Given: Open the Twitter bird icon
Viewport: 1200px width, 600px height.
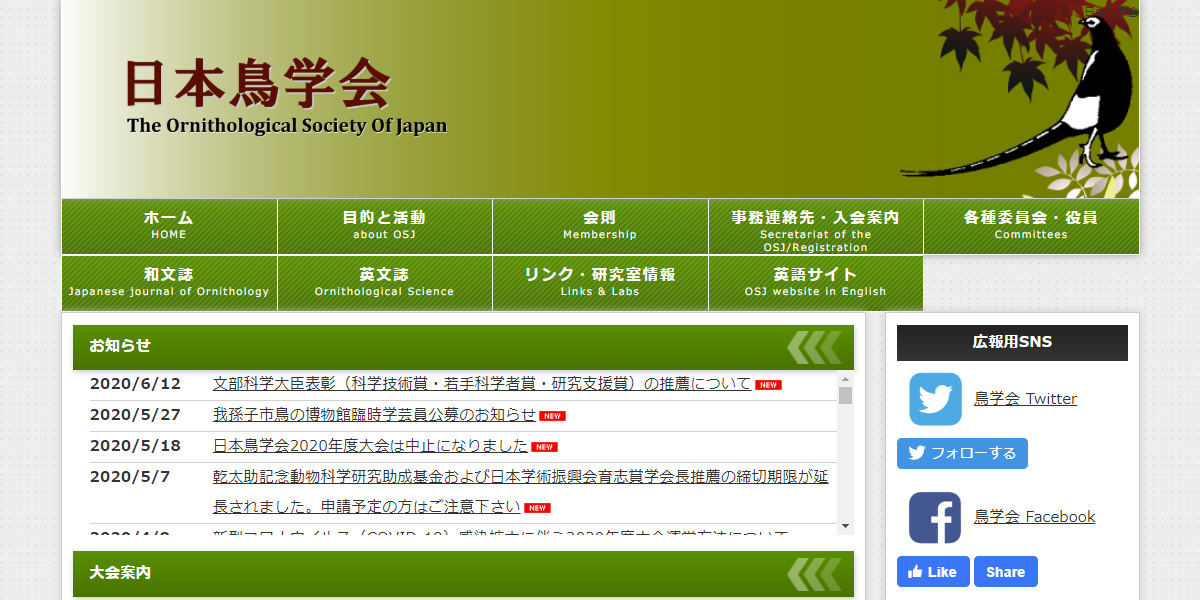Looking at the screenshot, I should coord(935,399).
